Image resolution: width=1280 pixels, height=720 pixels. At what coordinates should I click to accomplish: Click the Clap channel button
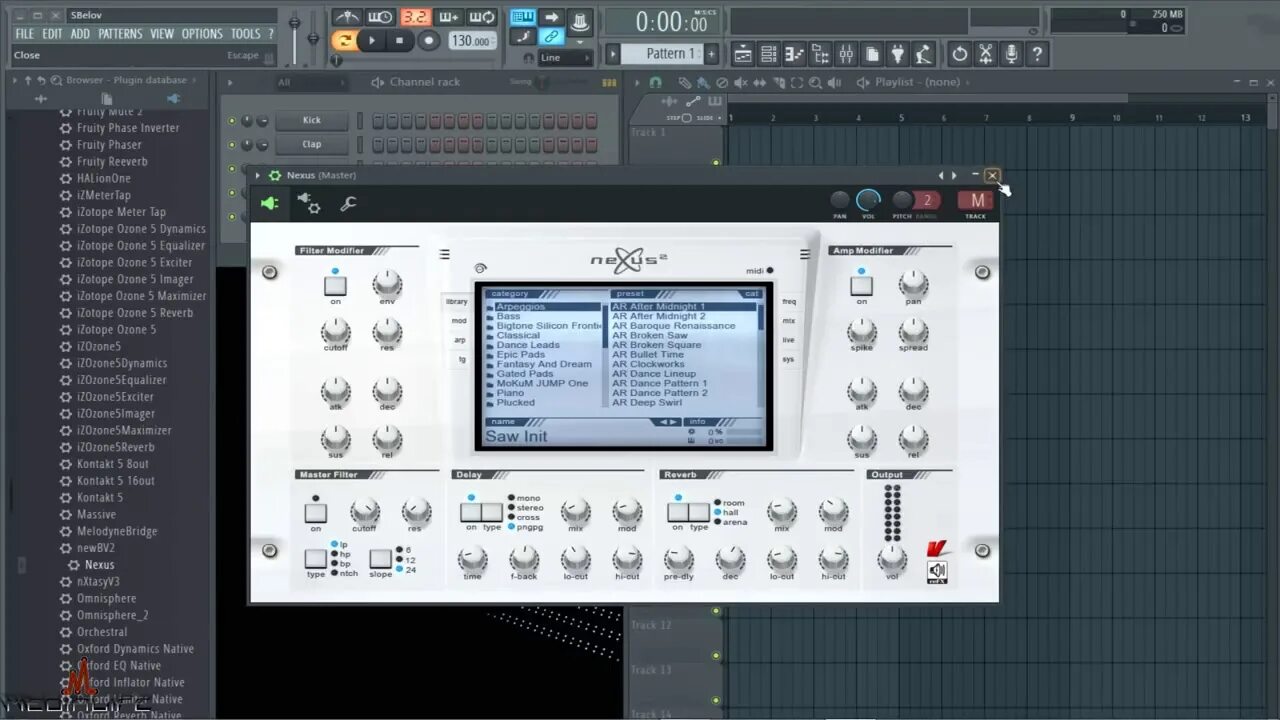[312, 144]
